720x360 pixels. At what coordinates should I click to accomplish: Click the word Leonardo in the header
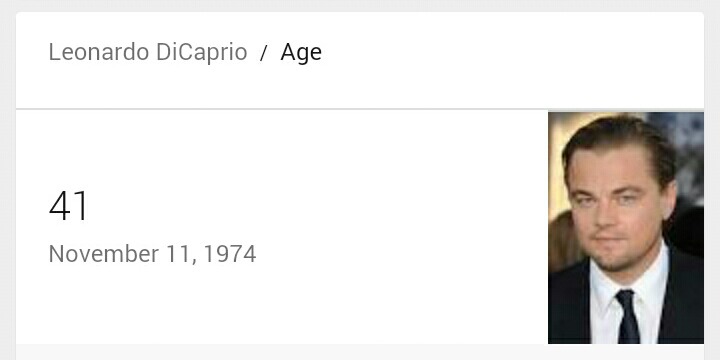click(99, 52)
